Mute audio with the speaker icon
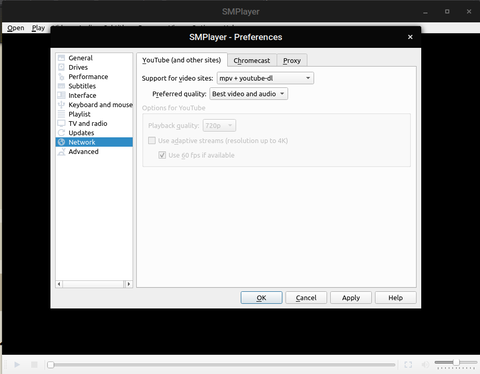Viewport: 480px width, 374px height. click(x=425, y=365)
